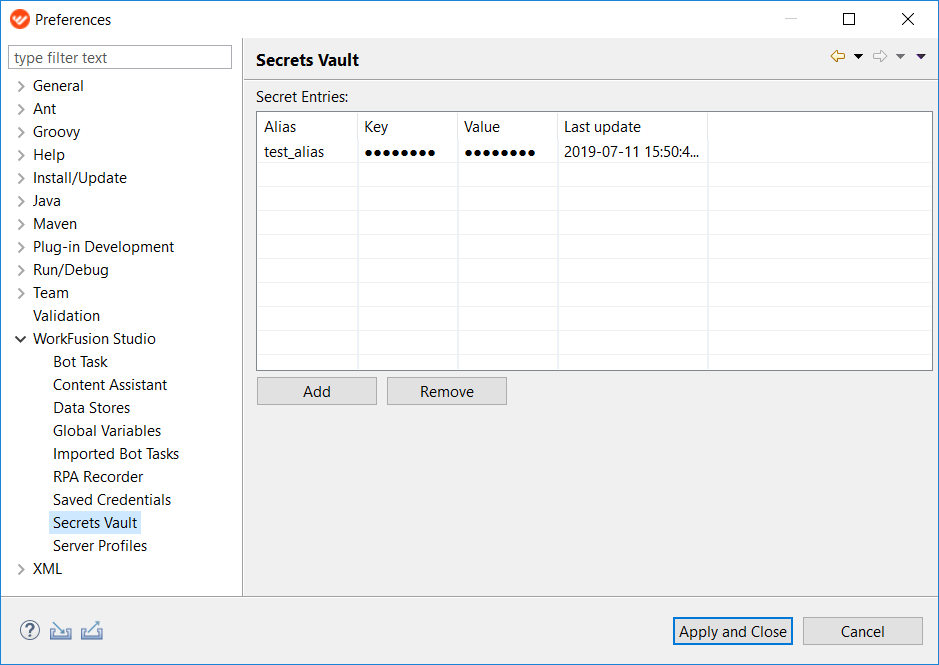Open the Content Assistant page
The image size is (939, 665).
point(110,385)
